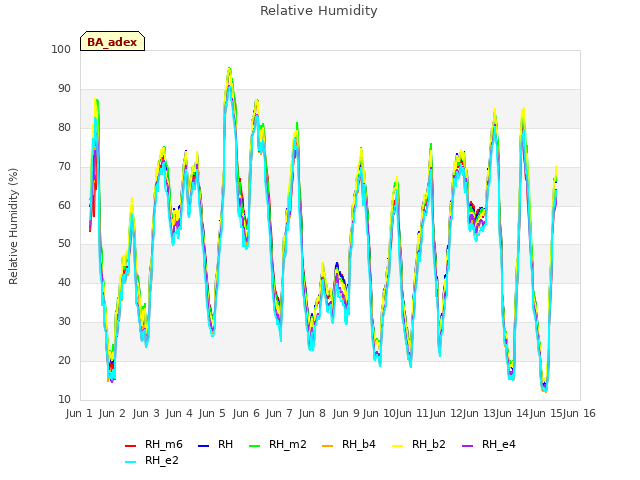Click the Relative Humidity (%) y-axis title

tap(13, 226)
